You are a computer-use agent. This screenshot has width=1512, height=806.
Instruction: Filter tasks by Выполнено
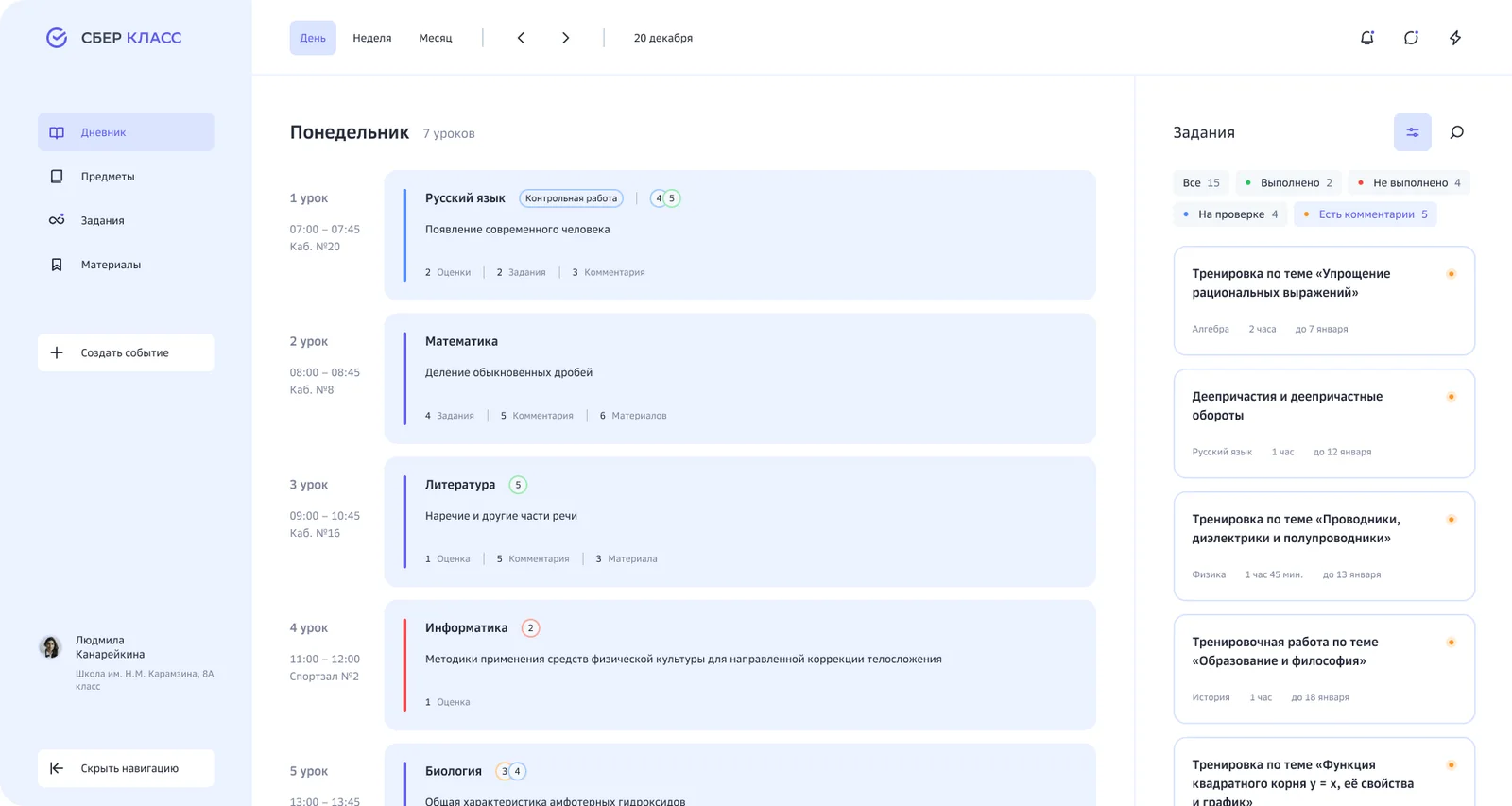(x=1288, y=182)
